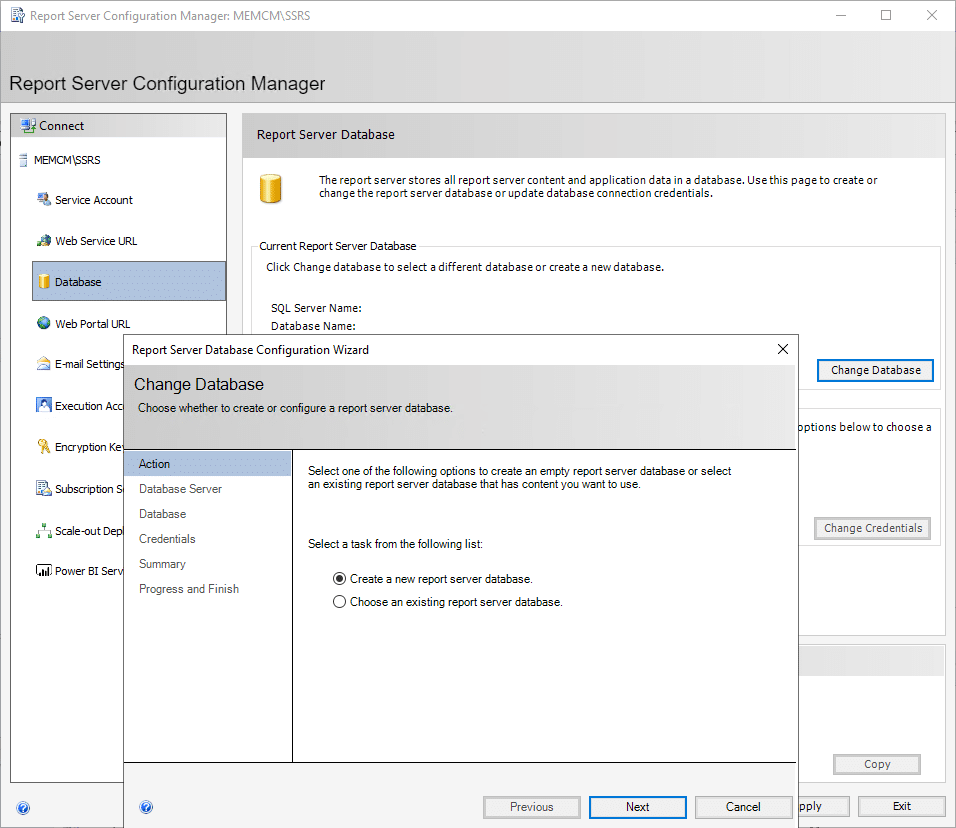
Task: Click the Web Portal URL globe icon
Action: [44, 323]
